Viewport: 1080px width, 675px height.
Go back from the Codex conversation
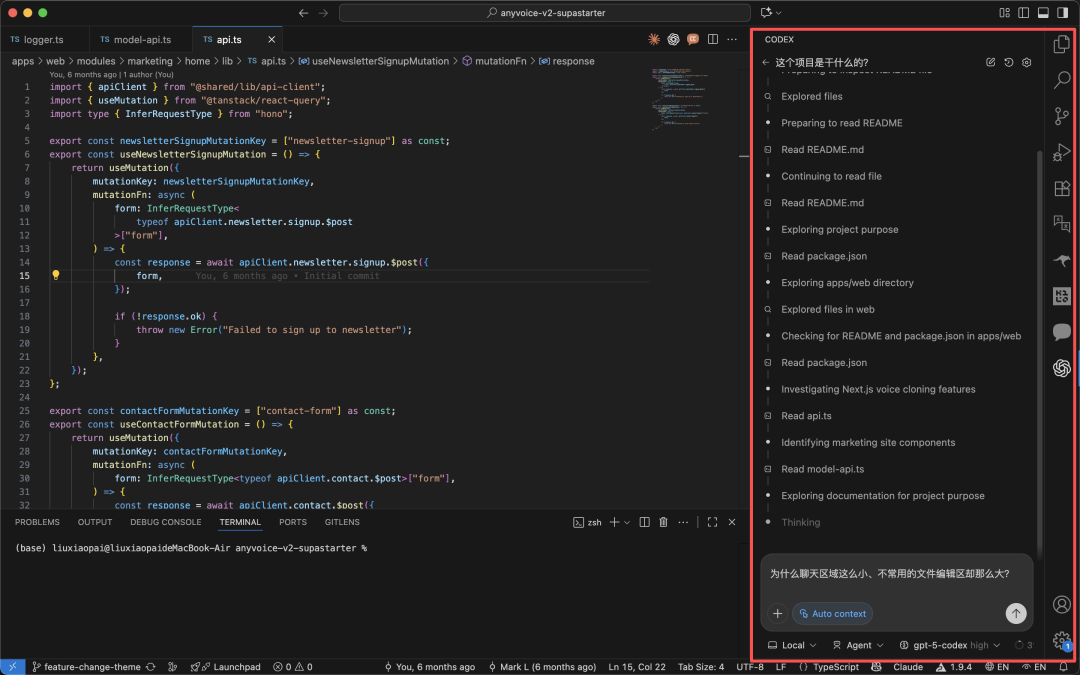[x=765, y=62]
